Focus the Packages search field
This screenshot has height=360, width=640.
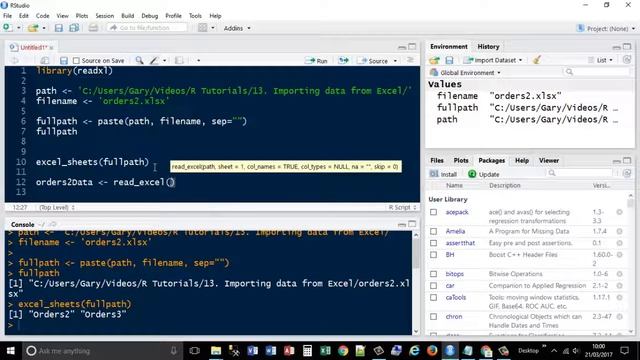coord(580,173)
